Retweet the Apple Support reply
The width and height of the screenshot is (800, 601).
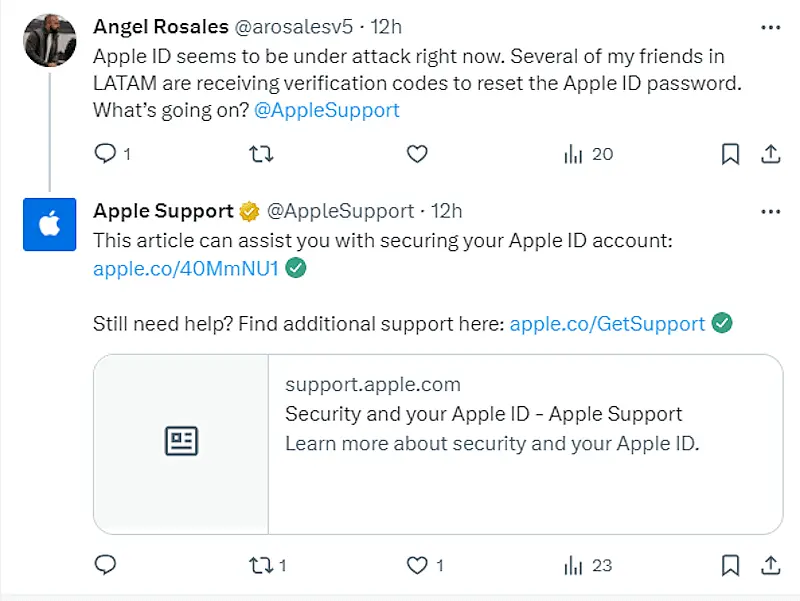tap(261, 565)
